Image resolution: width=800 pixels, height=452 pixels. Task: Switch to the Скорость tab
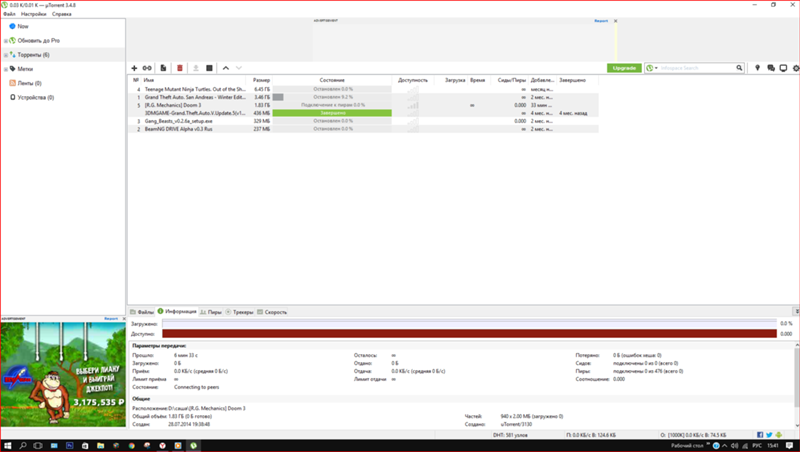tap(272, 312)
